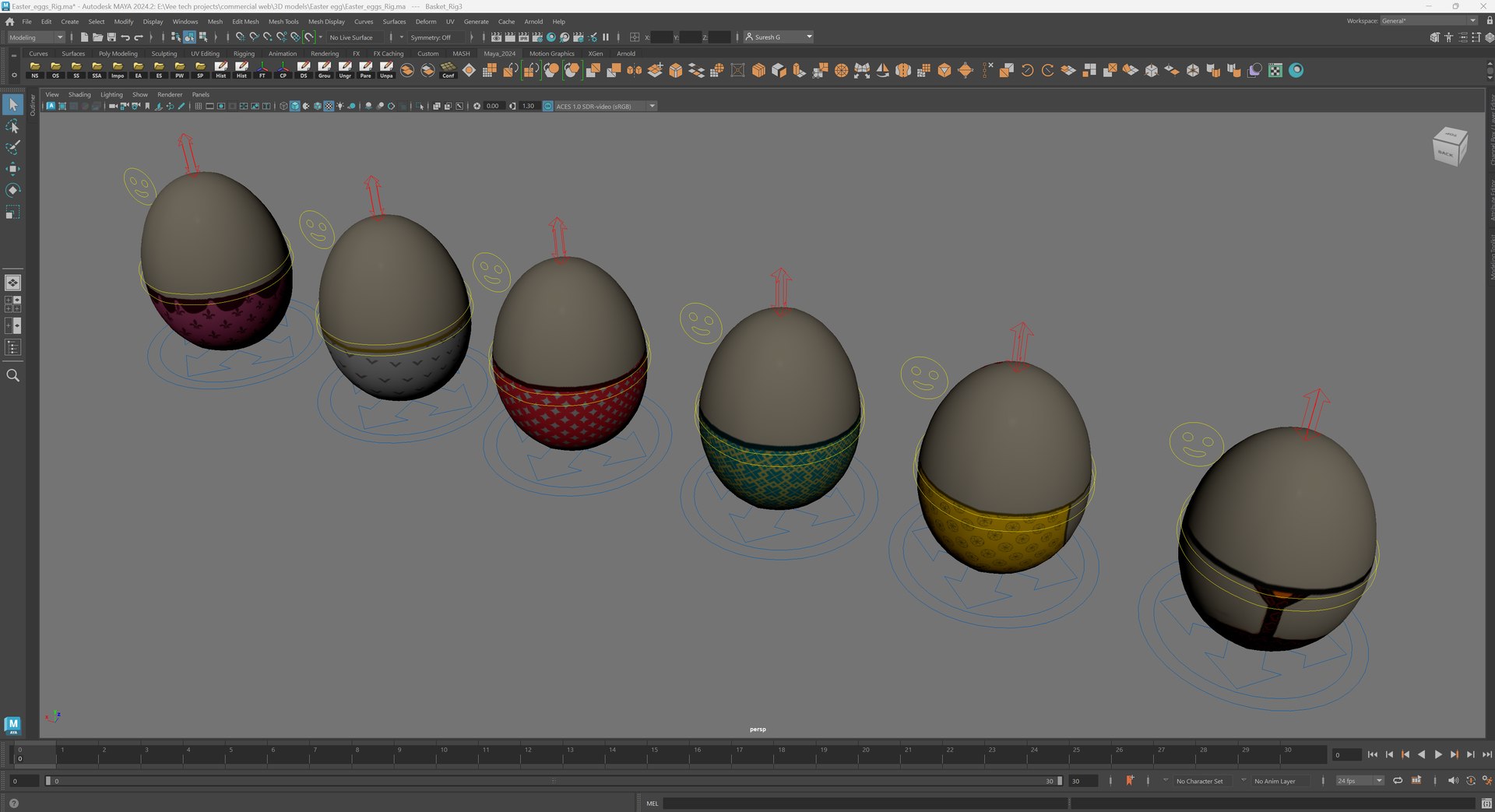Play the animation forwards

[1437, 754]
